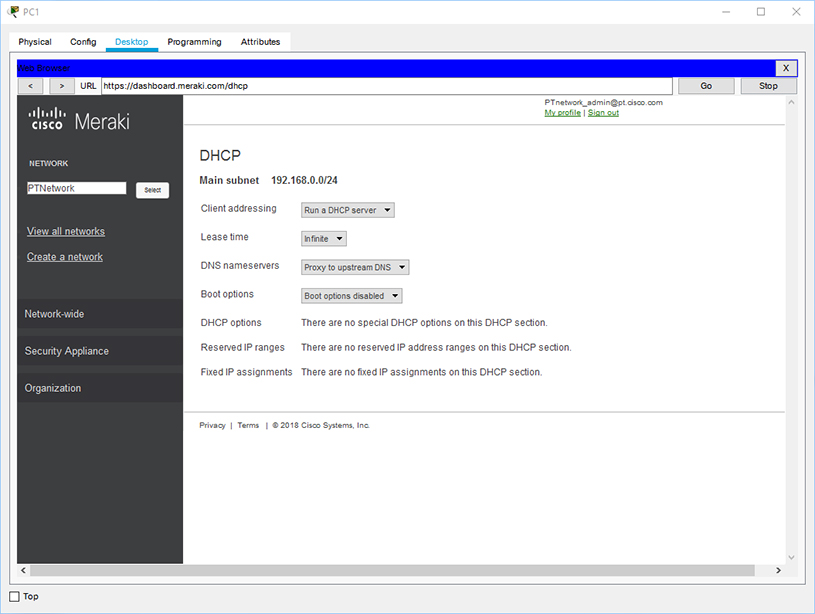Open the Attributes tab
Image resolution: width=815 pixels, height=614 pixels.
260,42
